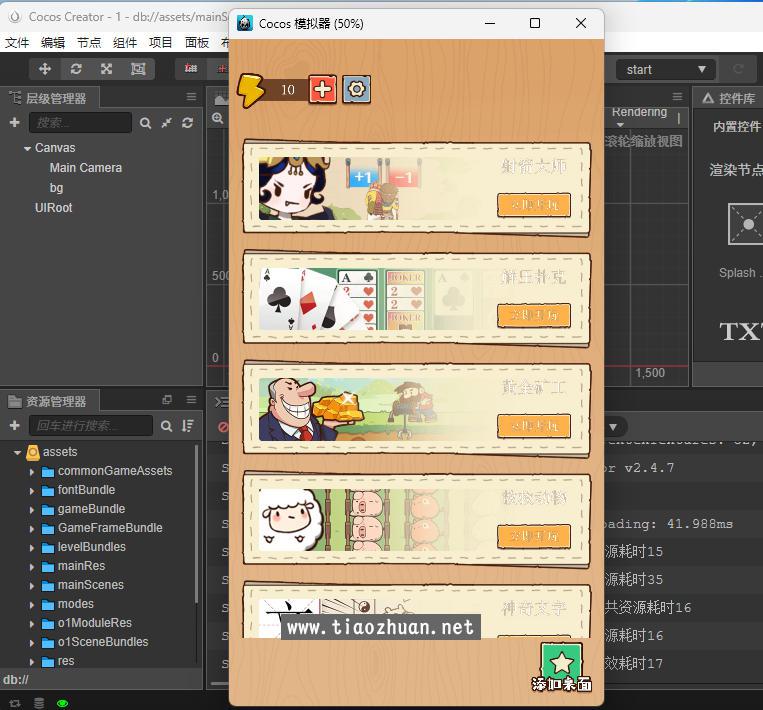This screenshot has width=763, height=710.
Task: Create a new asset with plus icon
Action: (15, 426)
